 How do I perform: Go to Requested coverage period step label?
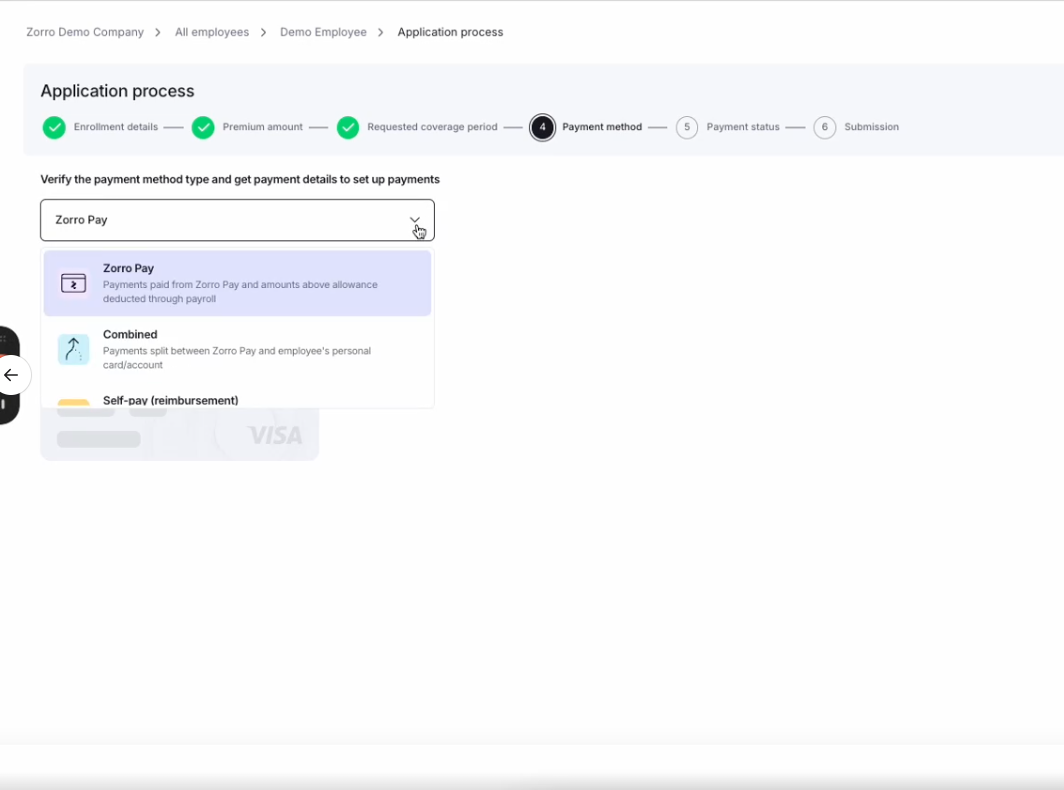tap(432, 127)
